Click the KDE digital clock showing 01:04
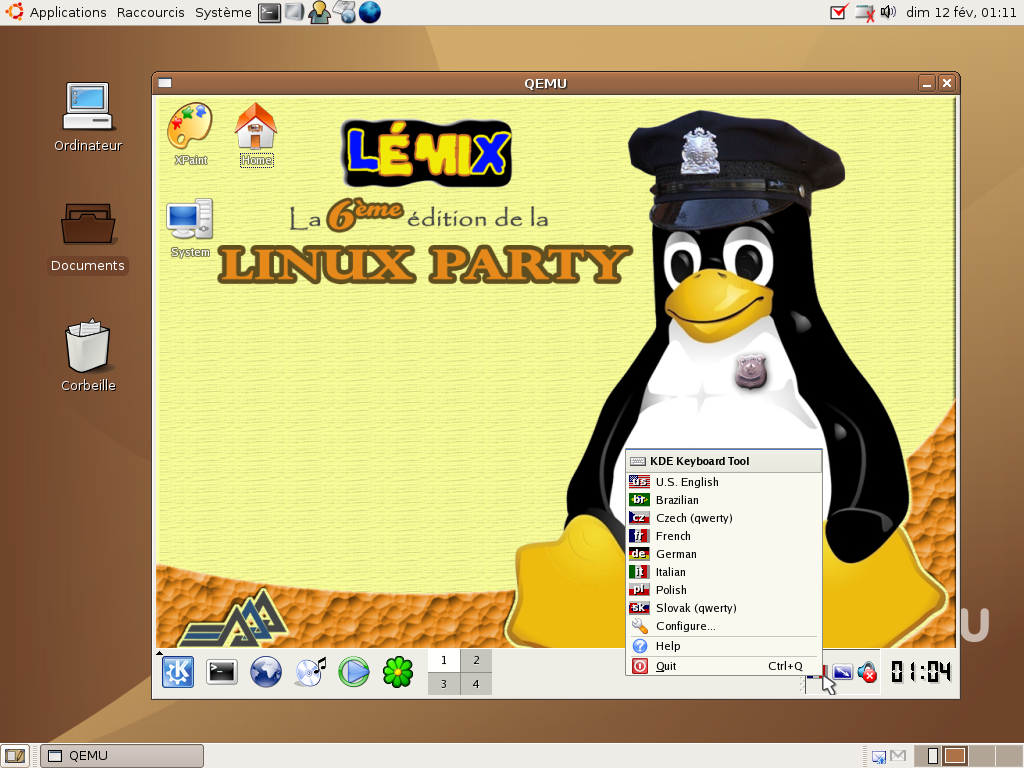The height and width of the screenshot is (768, 1024). coord(921,672)
